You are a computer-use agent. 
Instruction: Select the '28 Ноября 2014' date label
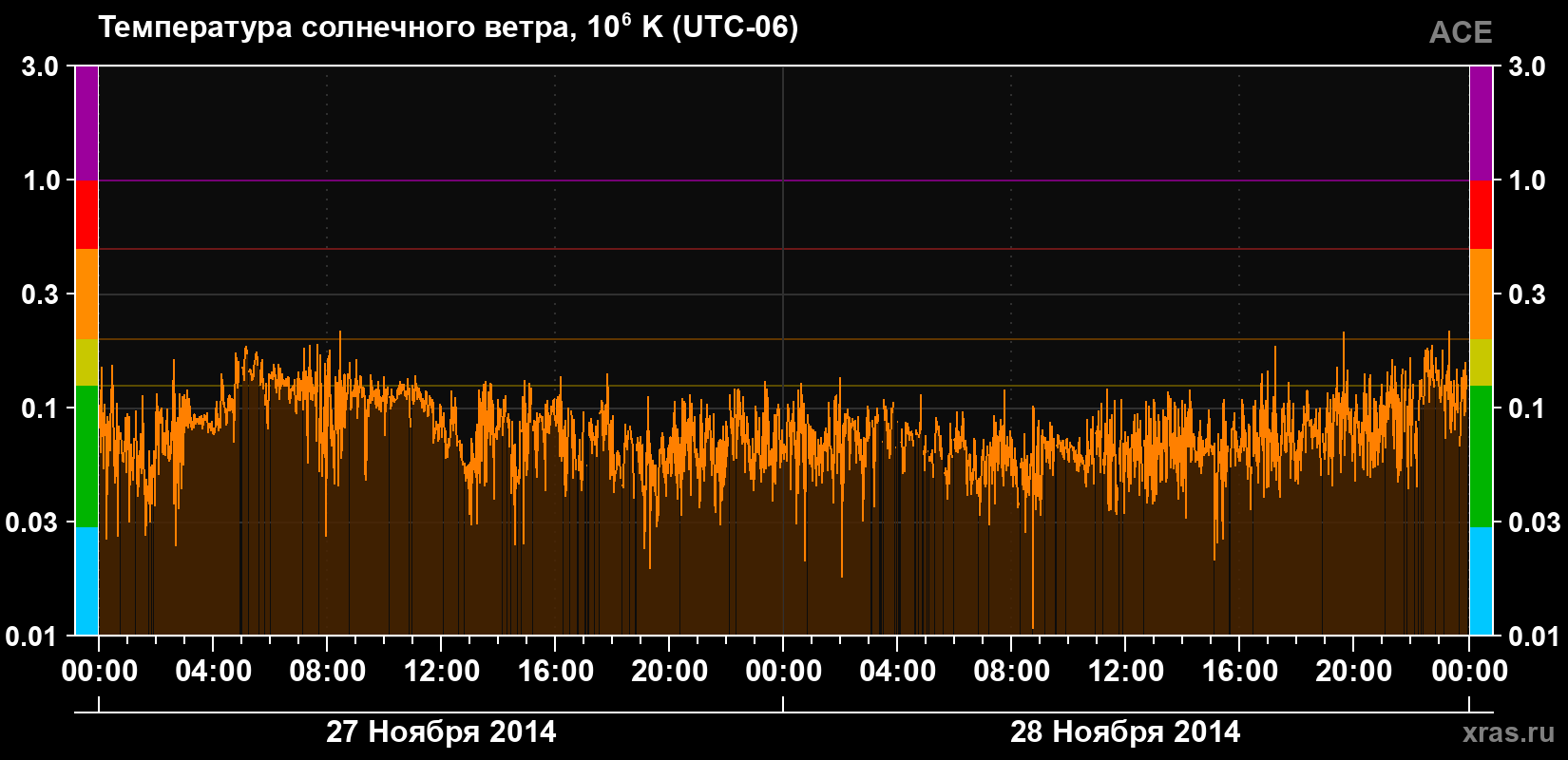coord(1125,732)
